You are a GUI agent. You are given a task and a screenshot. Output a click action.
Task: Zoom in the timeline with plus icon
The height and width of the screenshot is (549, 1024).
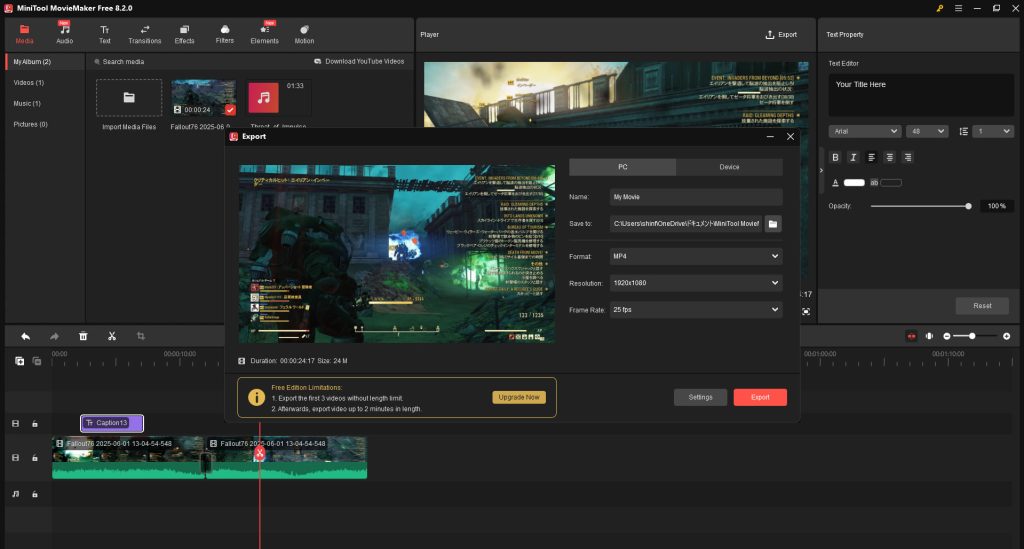pyautogui.click(x=1006, y=336)
